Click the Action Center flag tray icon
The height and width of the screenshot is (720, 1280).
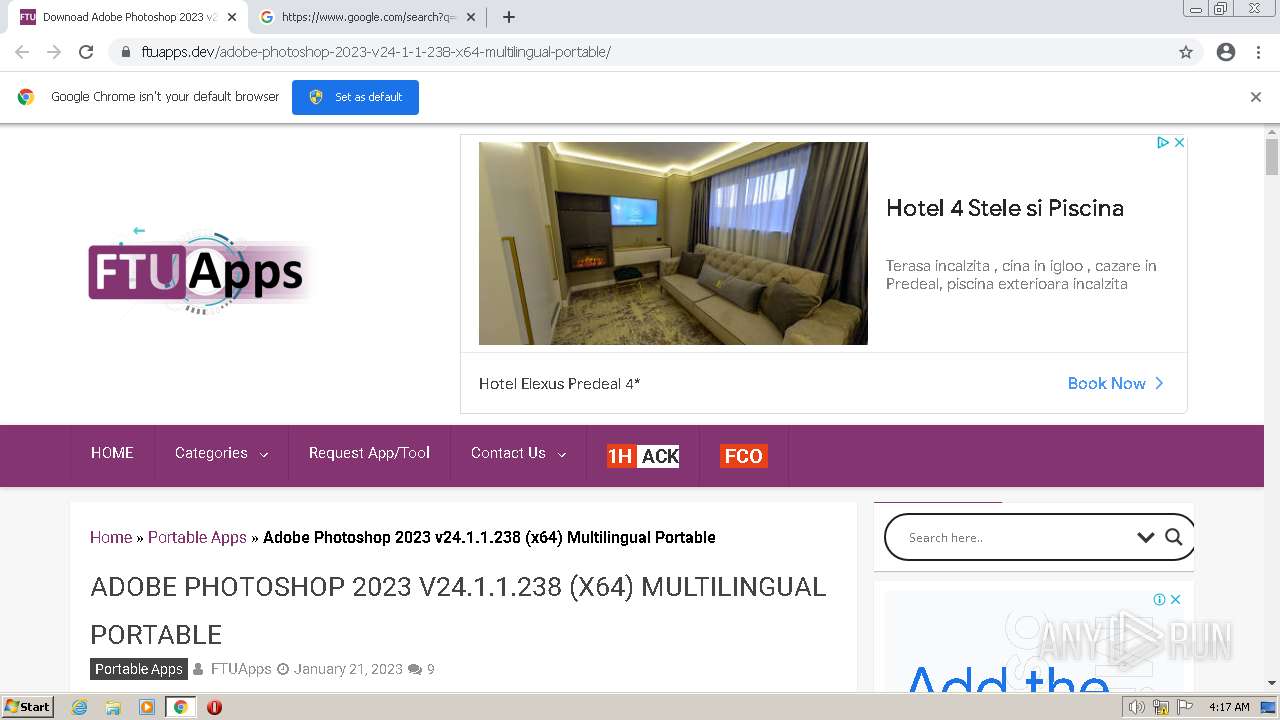pyautogui.click(x=1185, y=707)
